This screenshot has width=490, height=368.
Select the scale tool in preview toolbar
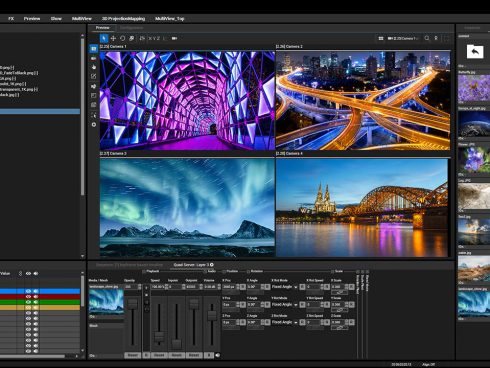pyautogui.click(x=132, y=38)
